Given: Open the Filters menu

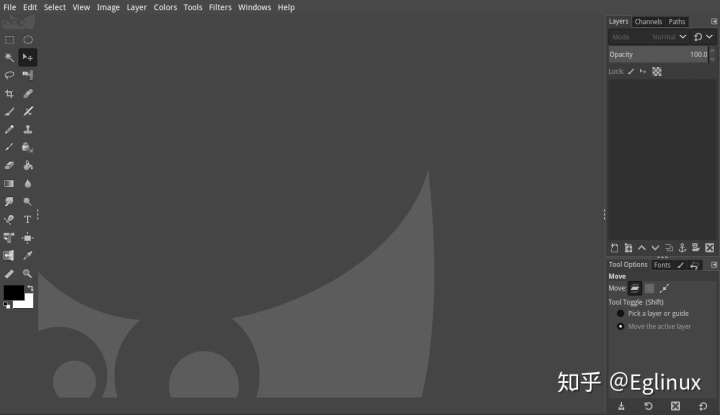Looking at the screenshot, I should pos(220,7).
